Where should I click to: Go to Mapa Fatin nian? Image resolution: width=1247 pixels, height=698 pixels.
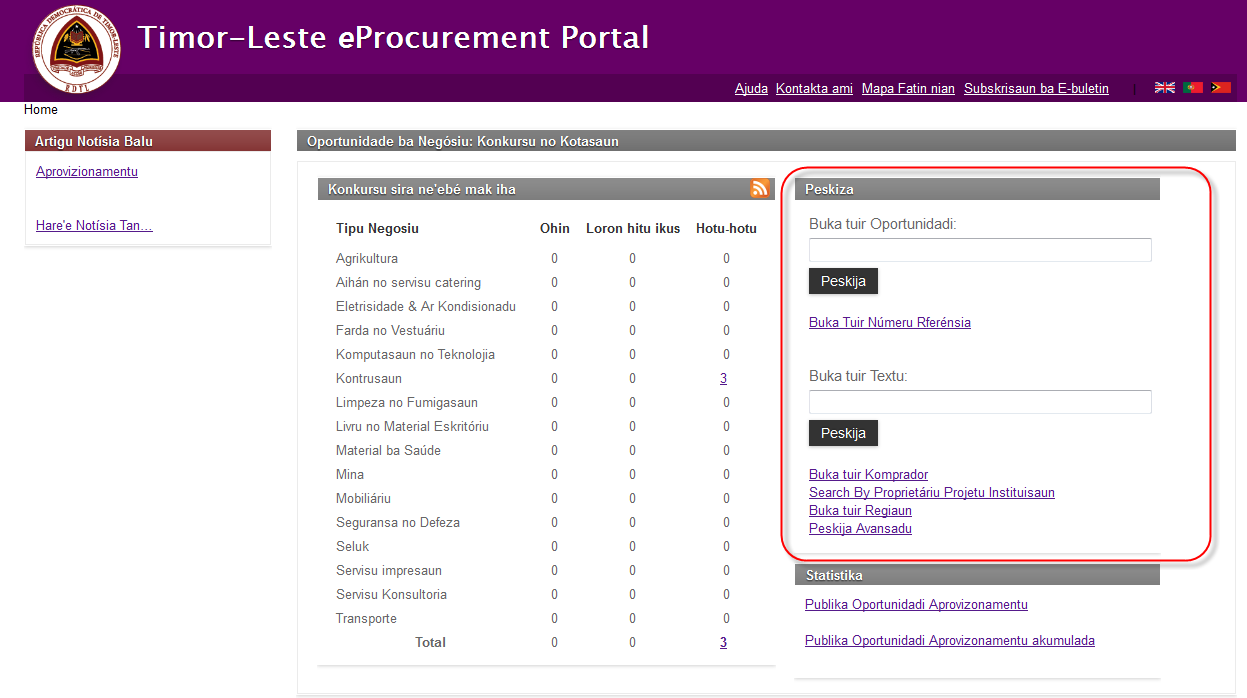click(x=908, y=88)
